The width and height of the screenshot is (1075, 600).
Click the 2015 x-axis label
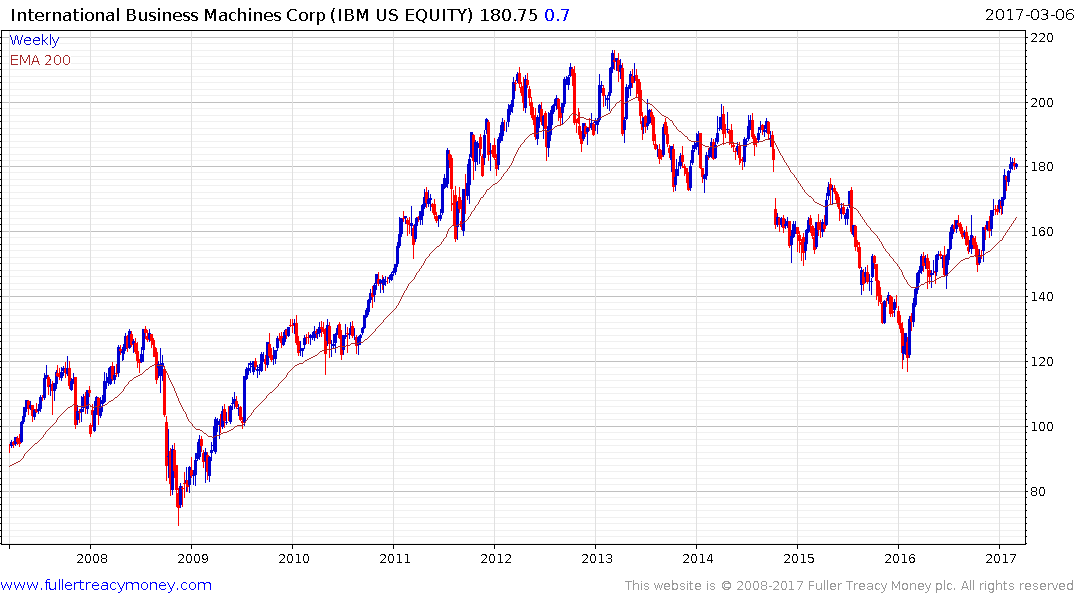pyautogui.click(x=799, y=558)
